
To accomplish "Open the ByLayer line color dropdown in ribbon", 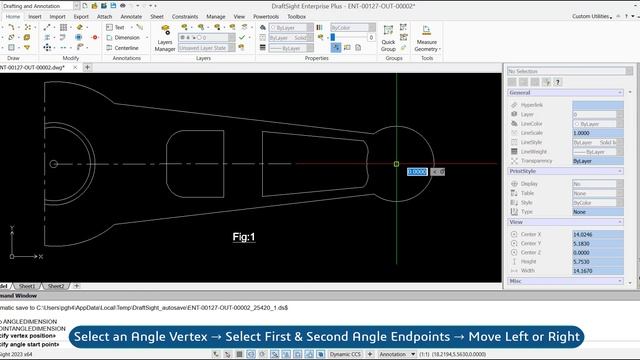I will [x=291, y=27].
